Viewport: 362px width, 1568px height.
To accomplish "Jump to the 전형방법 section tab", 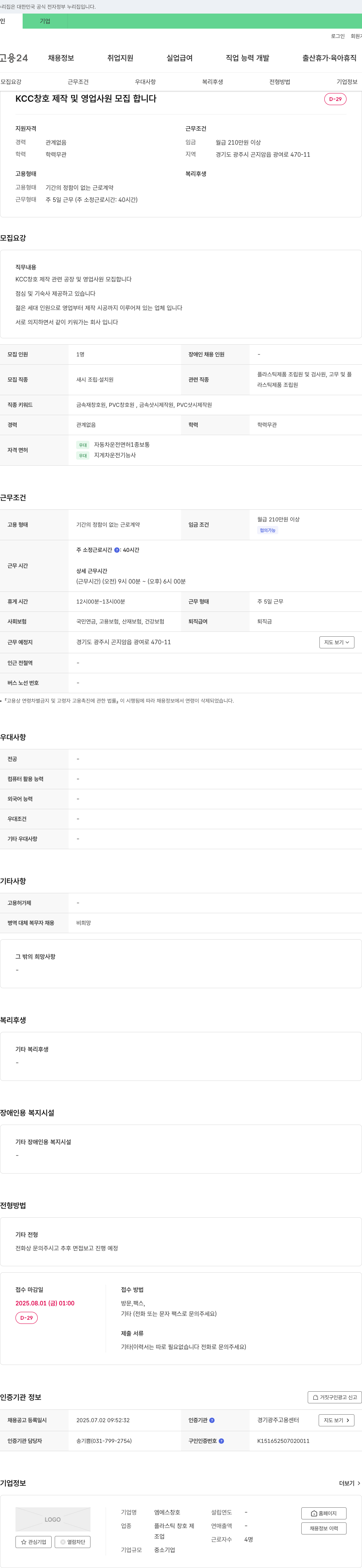I will (x=280, y=82).
